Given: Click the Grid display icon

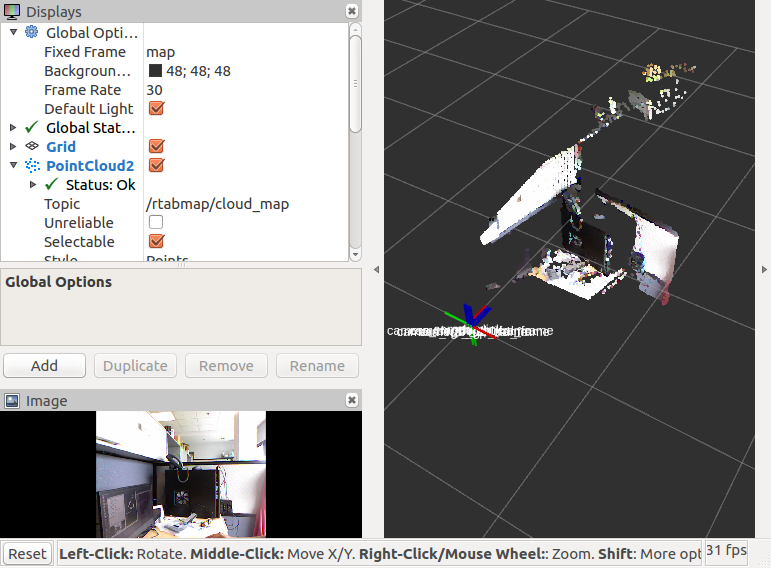Looking at the screenshot, I should point(32,147).
